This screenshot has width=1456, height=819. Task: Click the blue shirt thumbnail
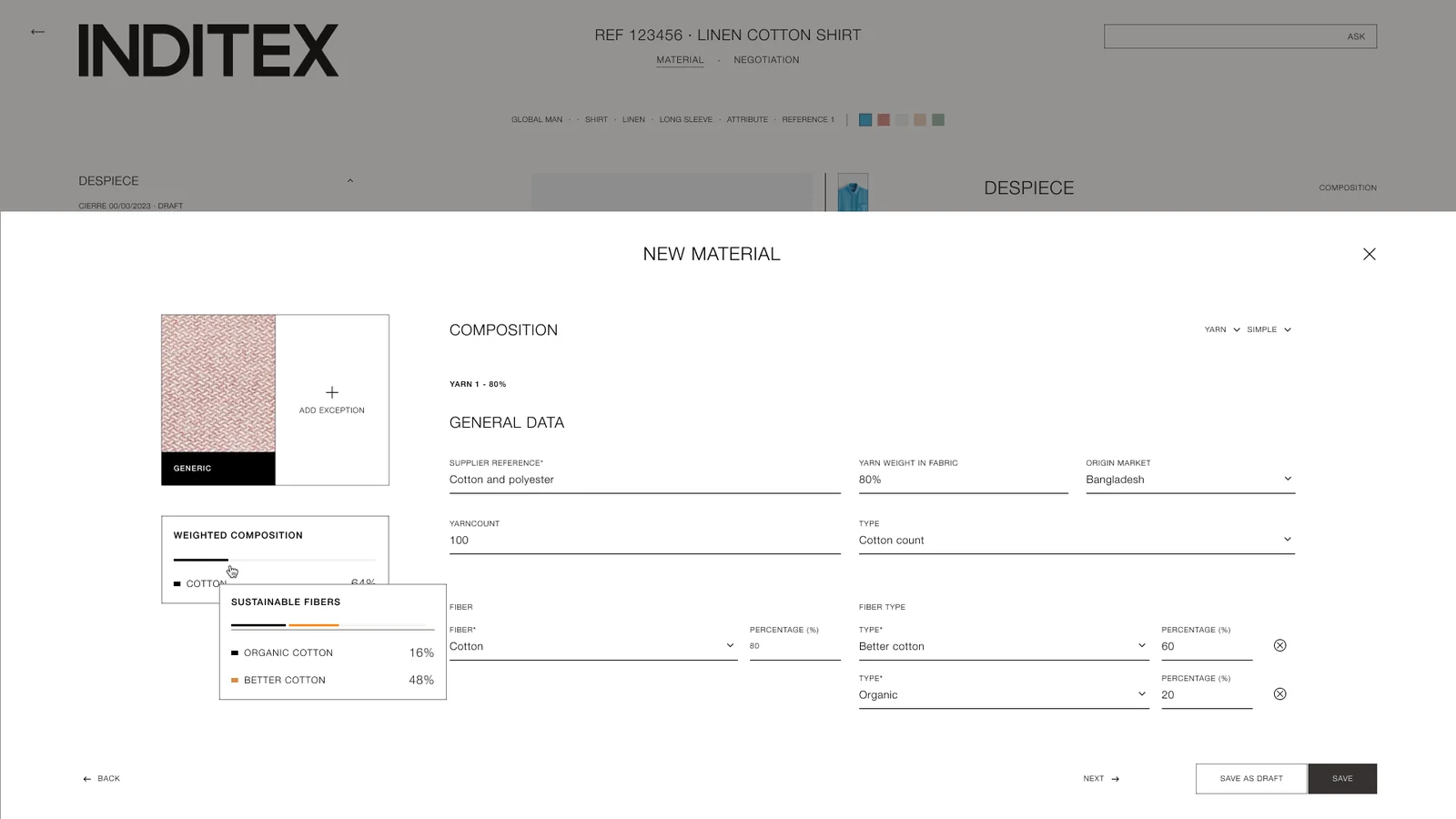(853, 192)
